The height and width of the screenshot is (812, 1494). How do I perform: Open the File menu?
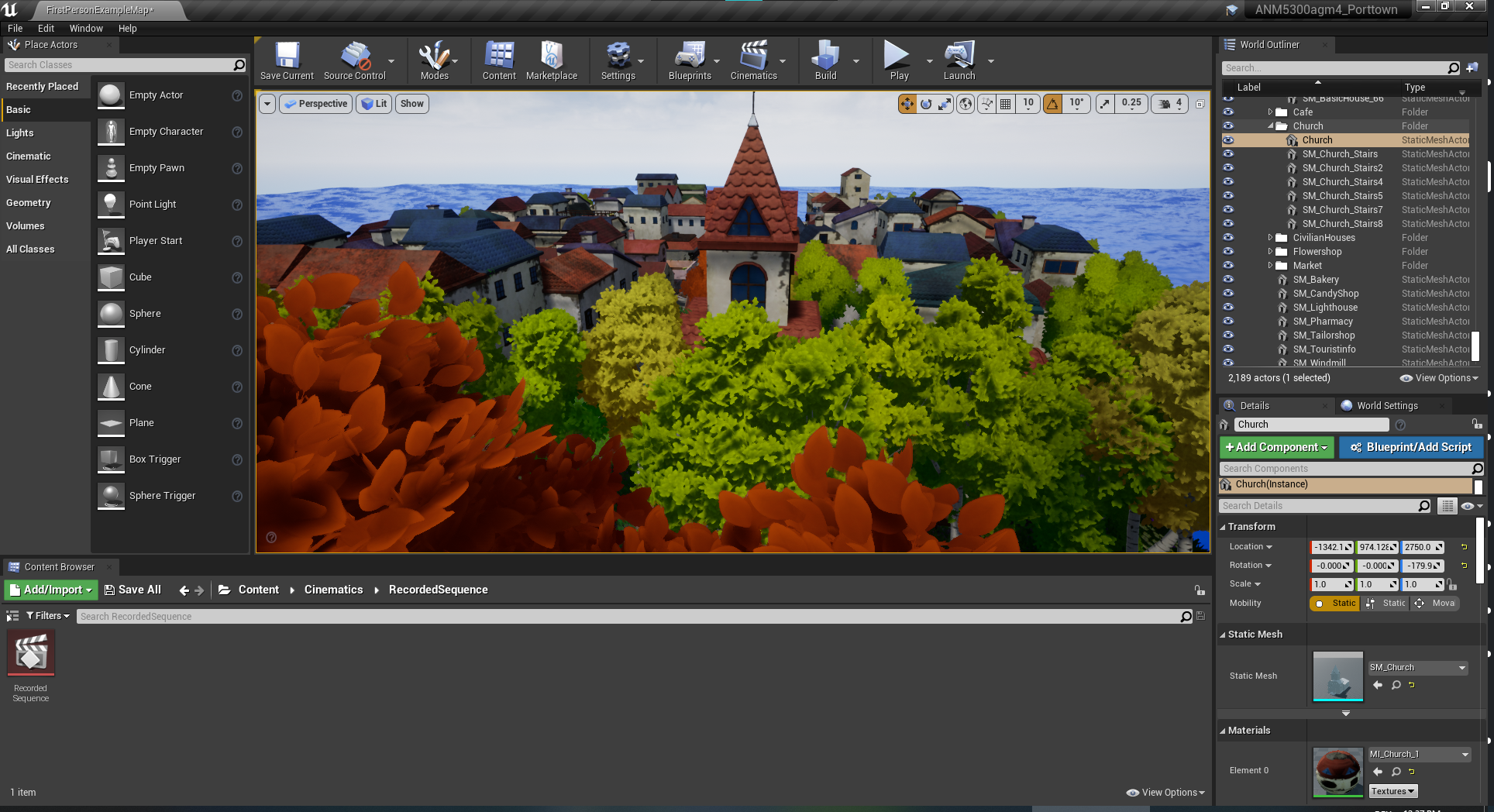15,29
